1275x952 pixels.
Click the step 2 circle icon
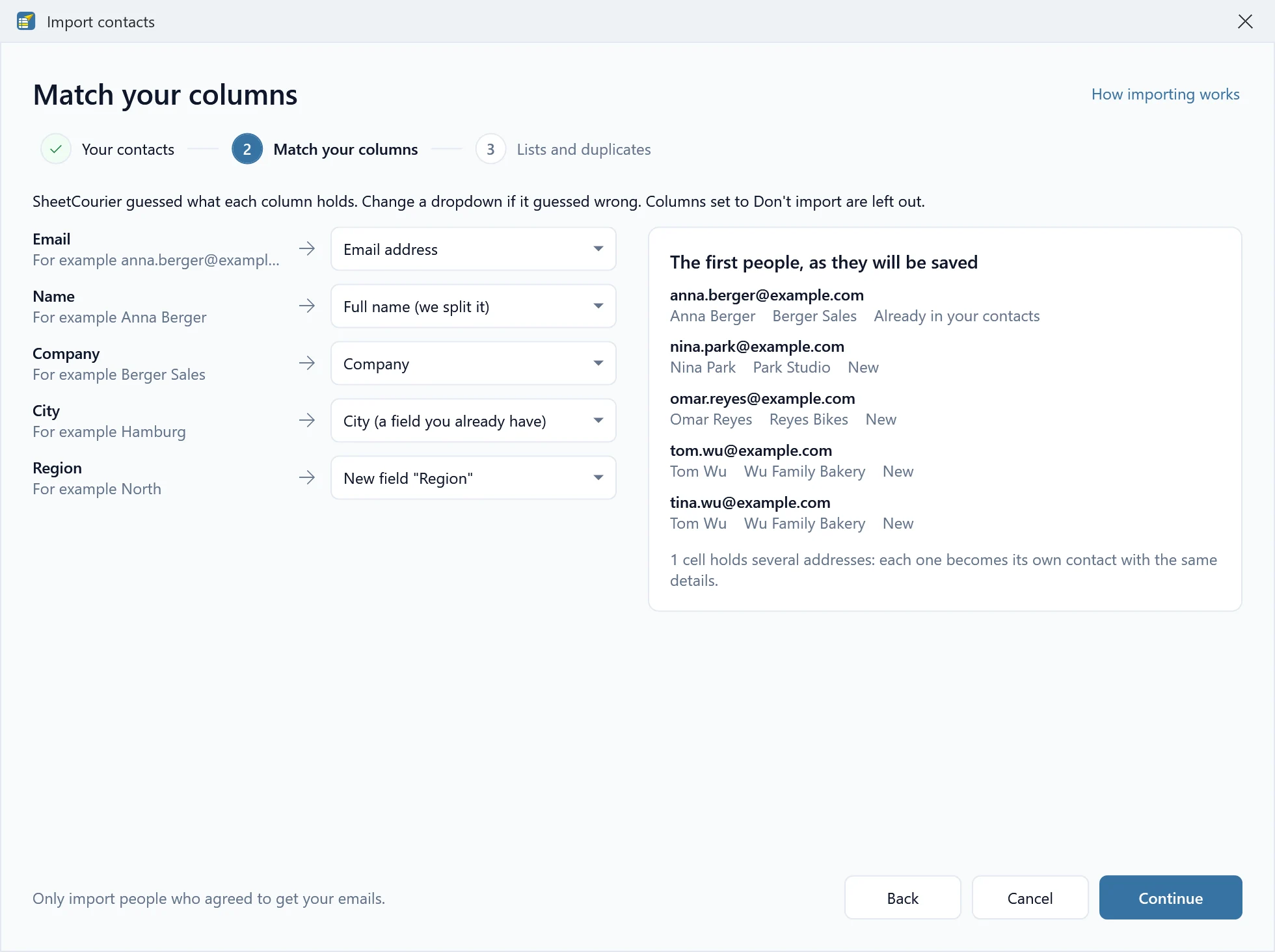[247, 149]
